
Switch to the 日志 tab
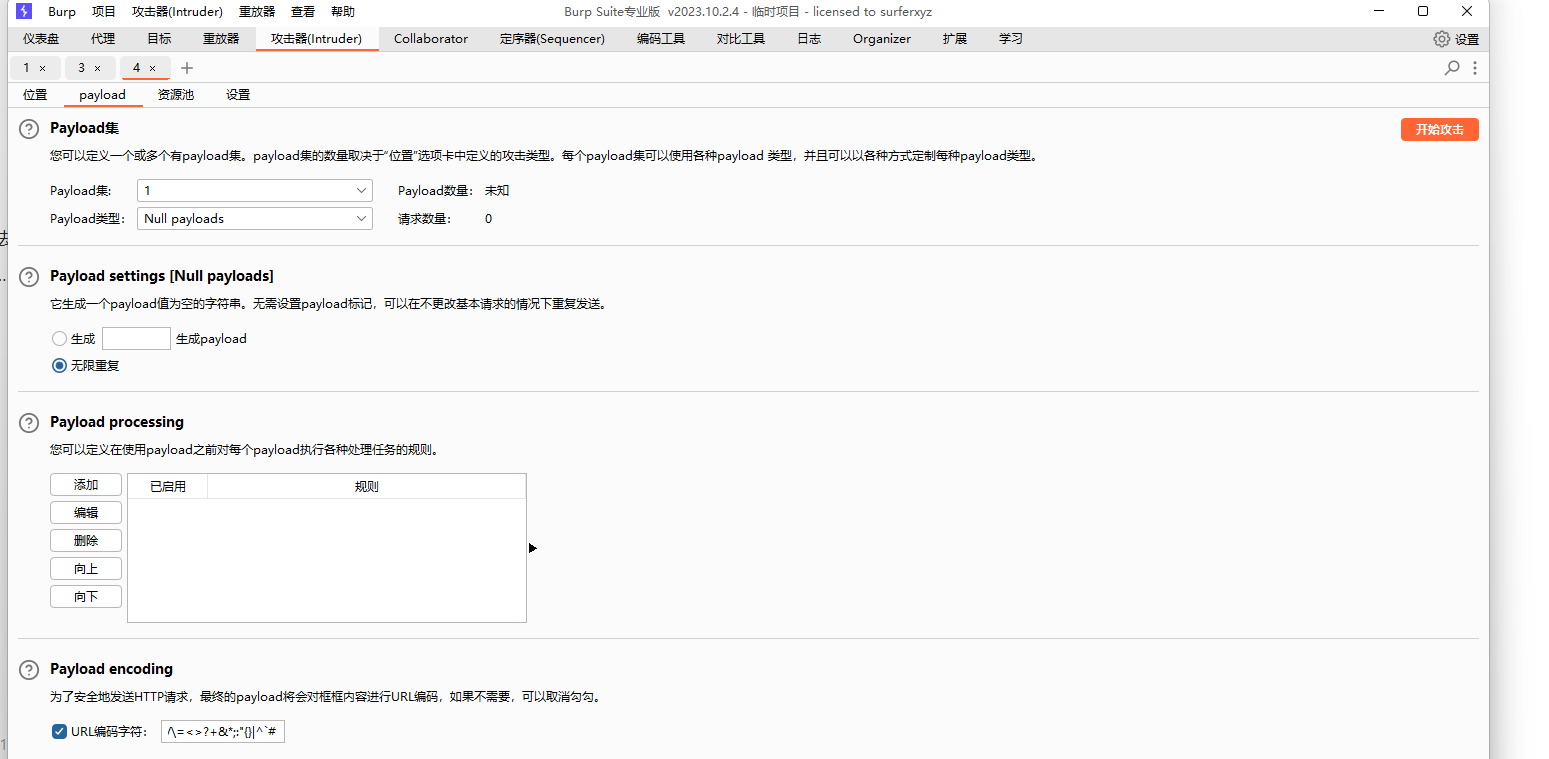click(x=809, y=39)
